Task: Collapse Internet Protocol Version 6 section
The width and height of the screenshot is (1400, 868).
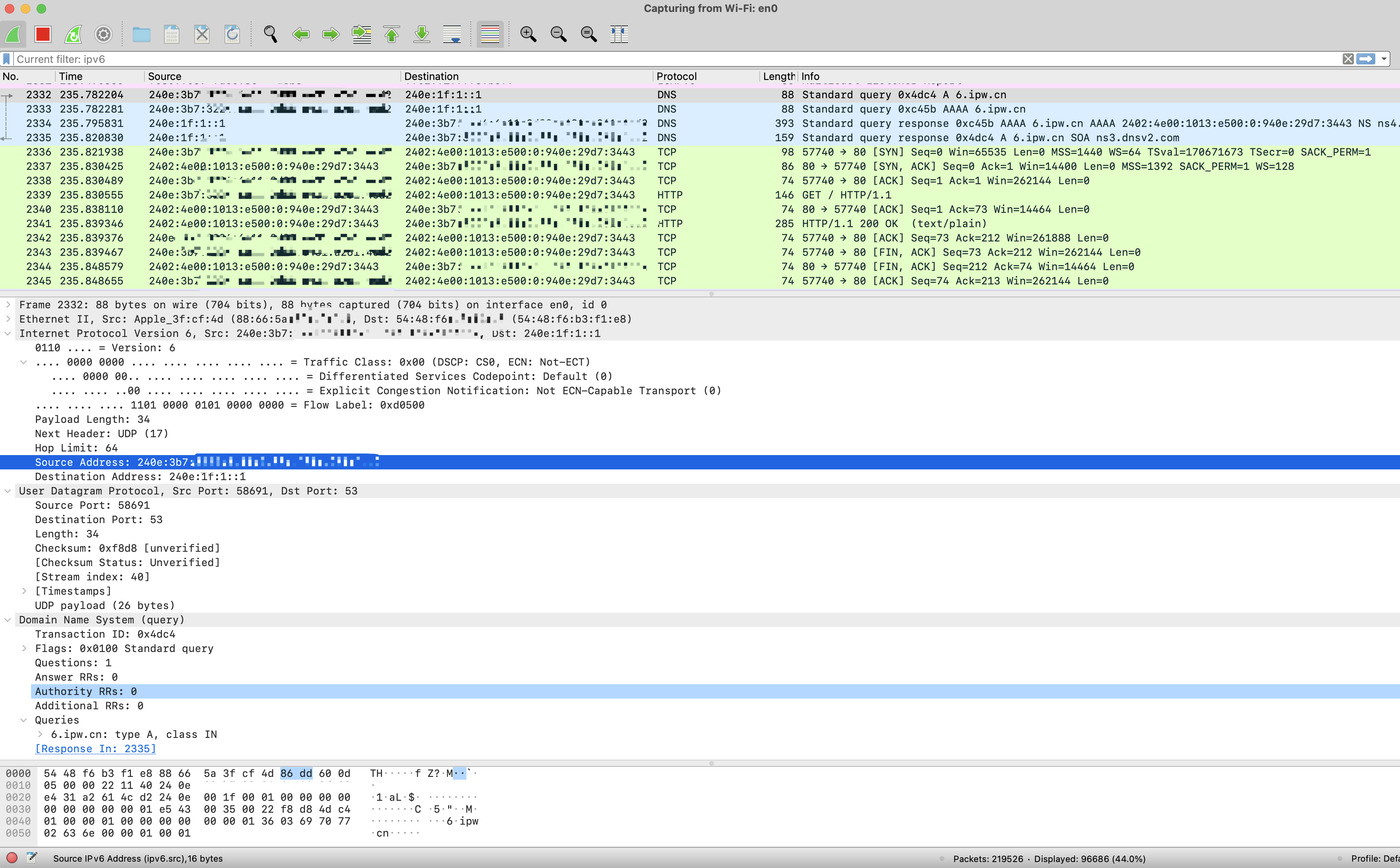Action: 8,333
